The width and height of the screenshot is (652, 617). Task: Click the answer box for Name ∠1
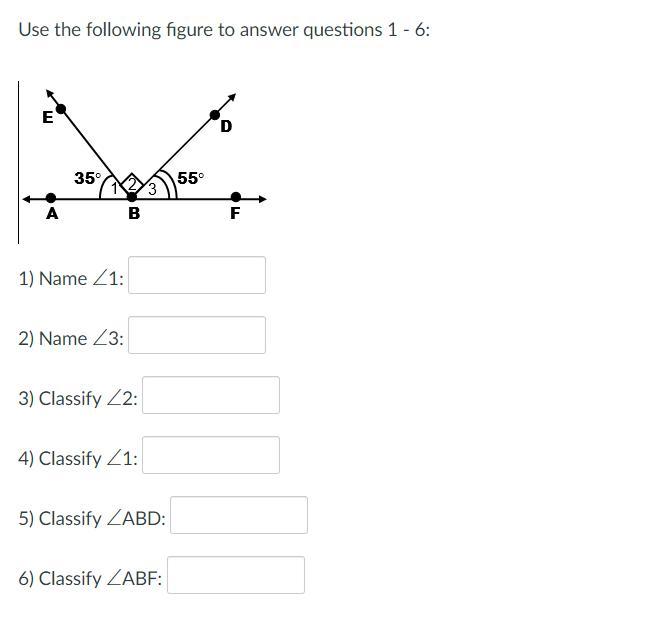point(197,275)
